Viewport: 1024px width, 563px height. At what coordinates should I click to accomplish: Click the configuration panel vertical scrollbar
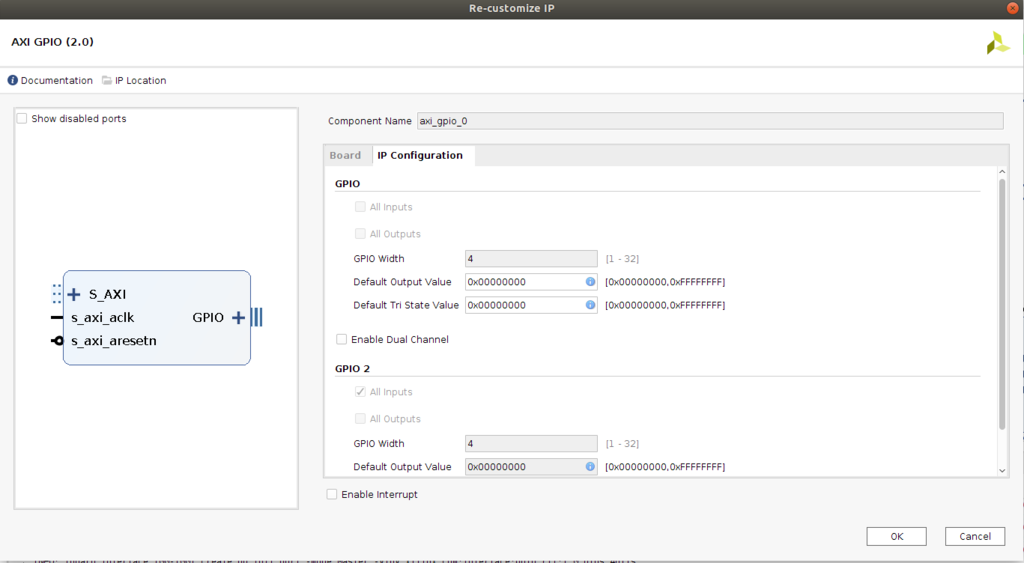pos(1002,304)
